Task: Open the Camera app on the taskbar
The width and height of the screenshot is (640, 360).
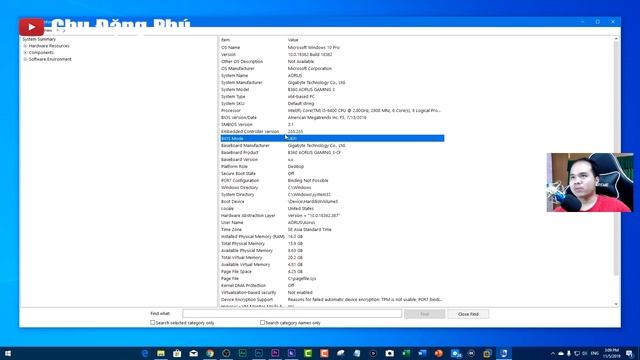Action: [389, 353]
